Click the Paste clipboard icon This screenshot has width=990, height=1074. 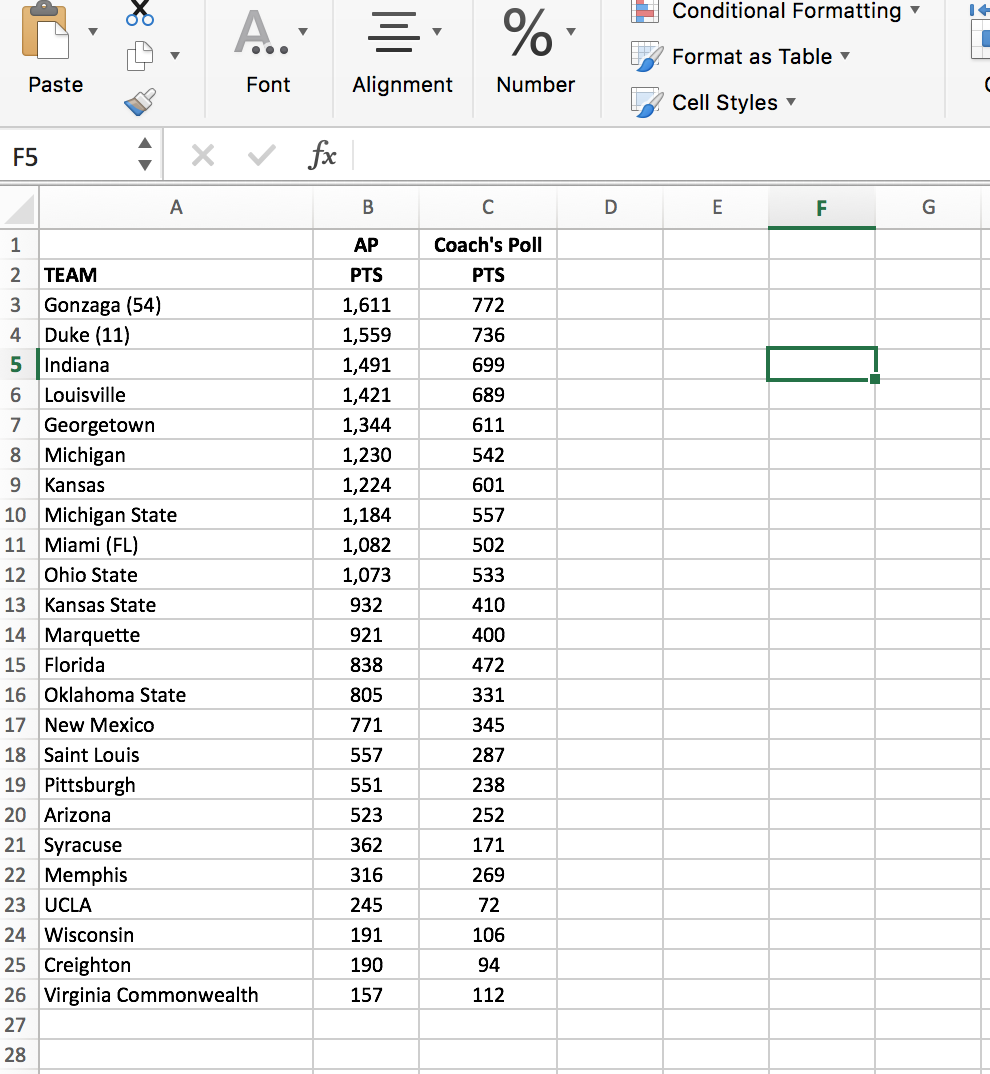click(x=45, y=32)
